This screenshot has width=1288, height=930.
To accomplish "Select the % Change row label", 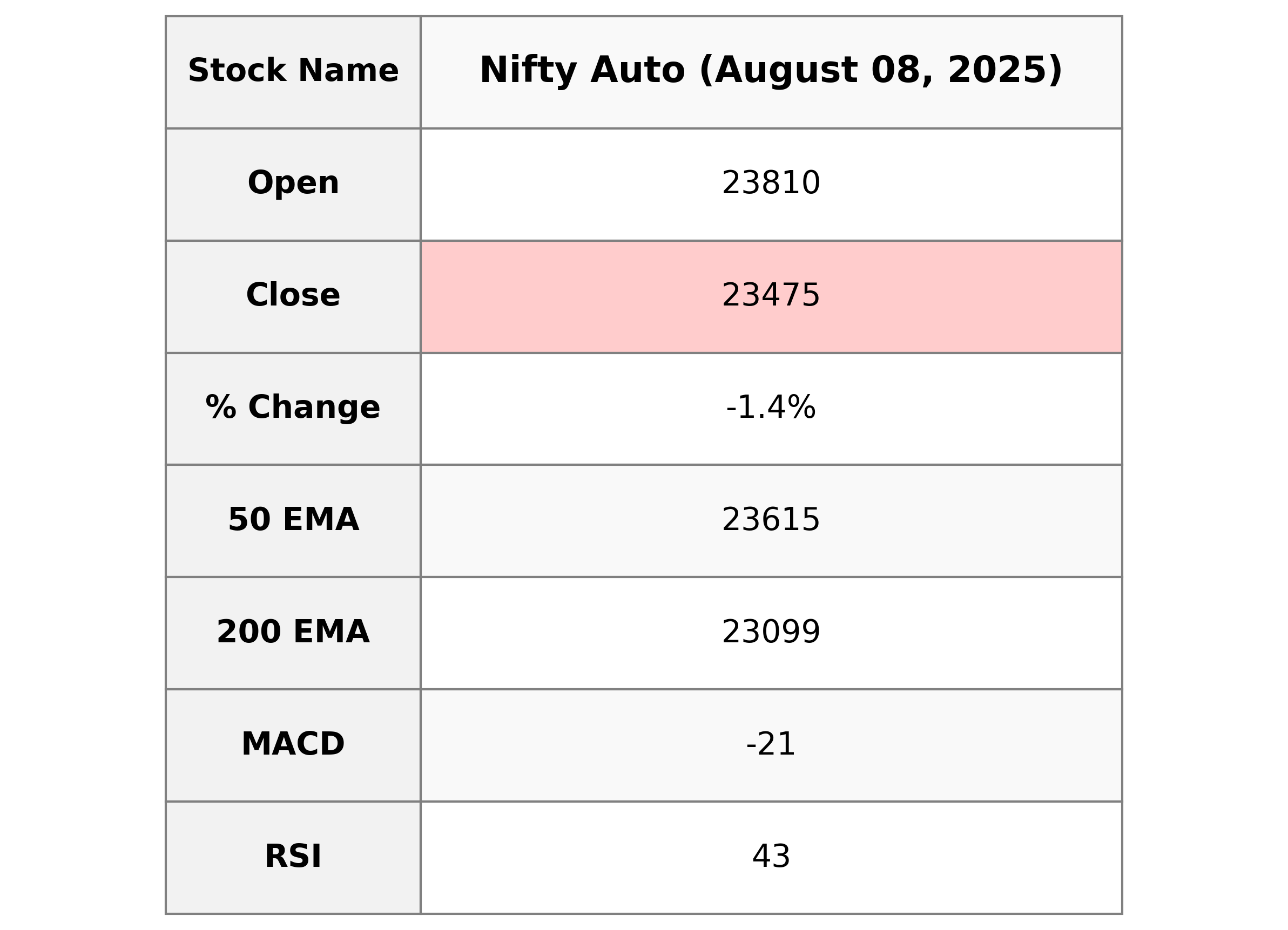I will (x=293, y=408).
